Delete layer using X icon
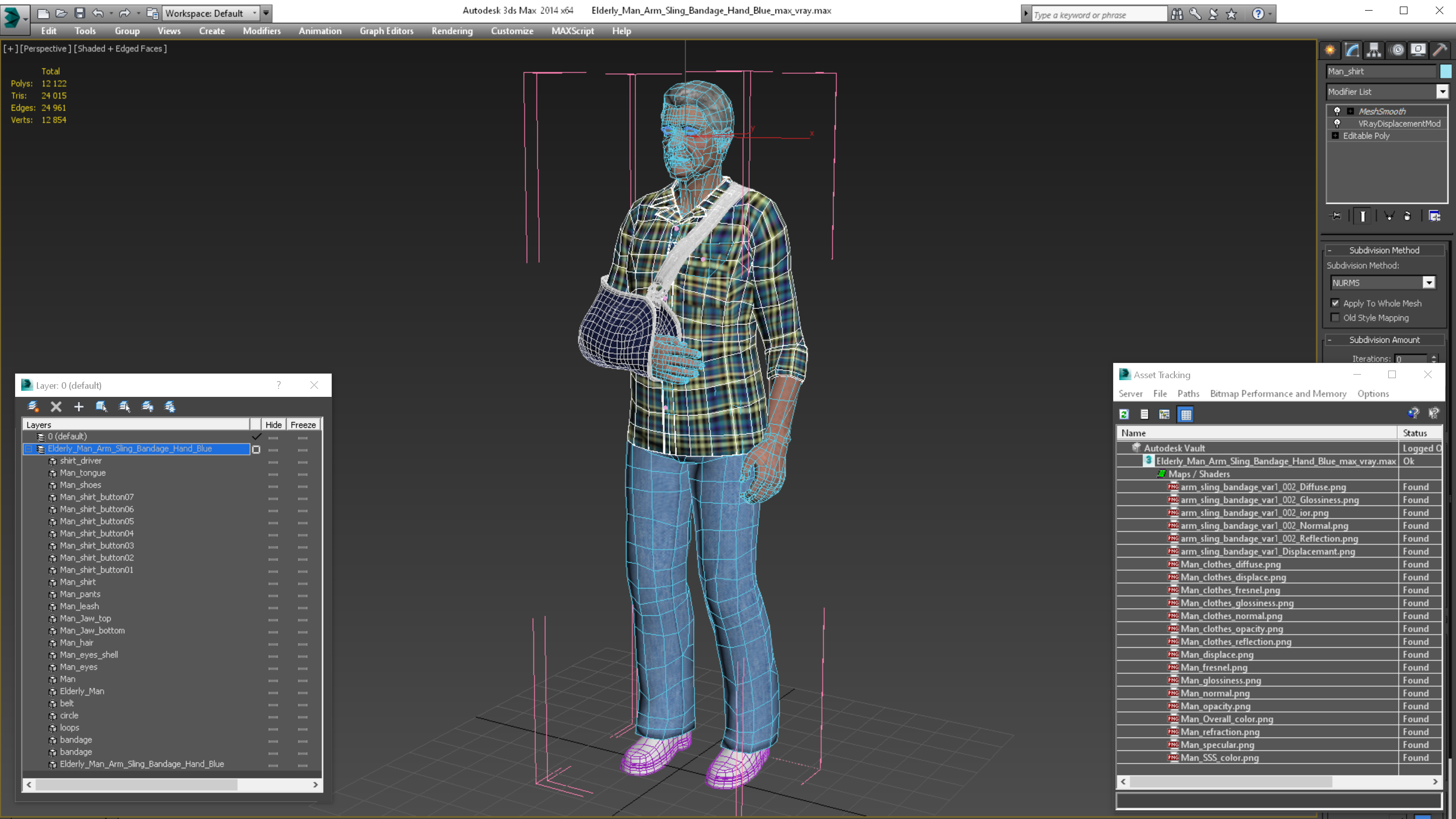1456x819 pixels. (56, 406)
